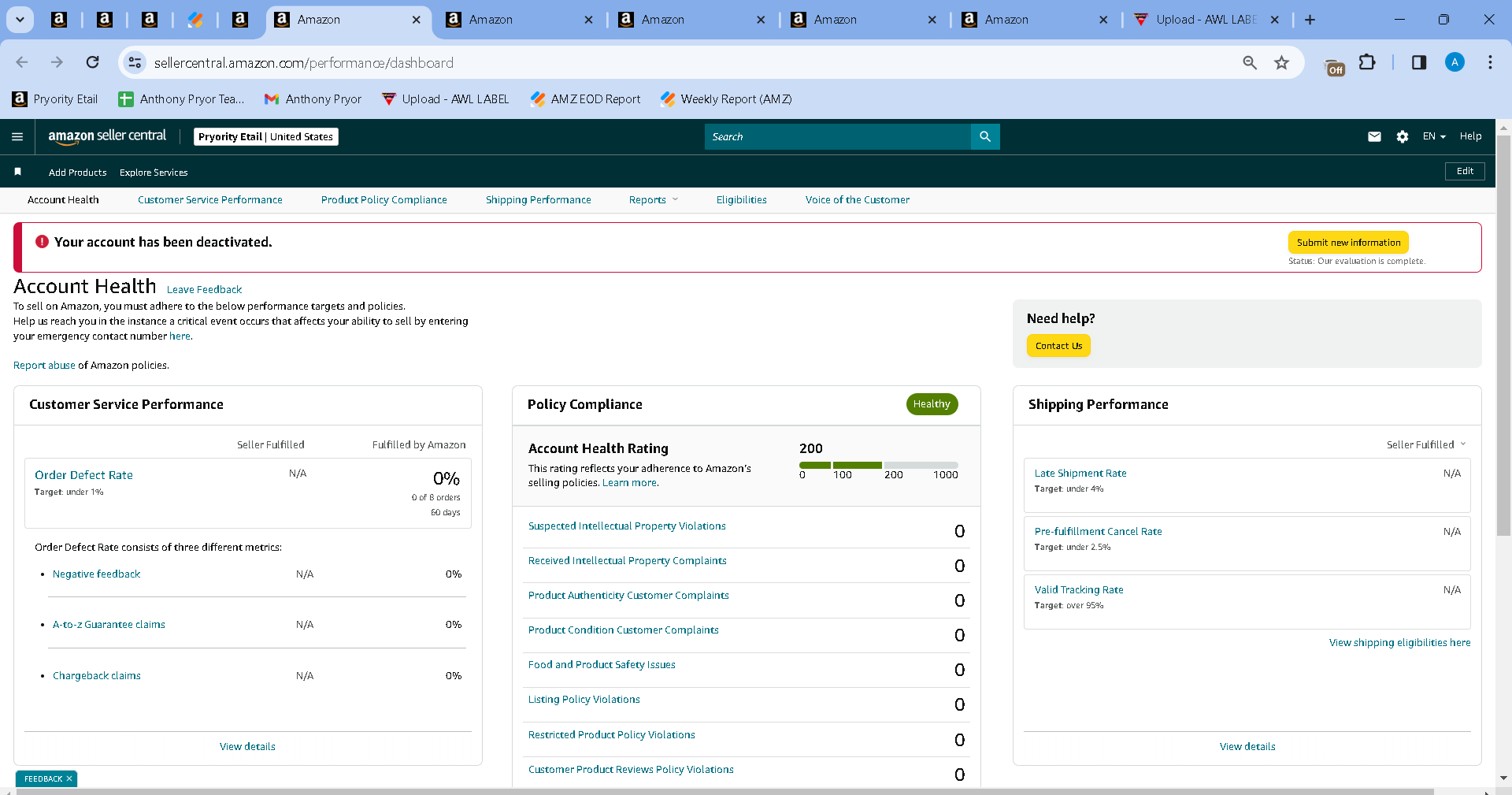The image size is (1512, 795).
Task: Click the horizontal scrollbar at the bottom
Action: pyautogui.click(x=724, y=791)
